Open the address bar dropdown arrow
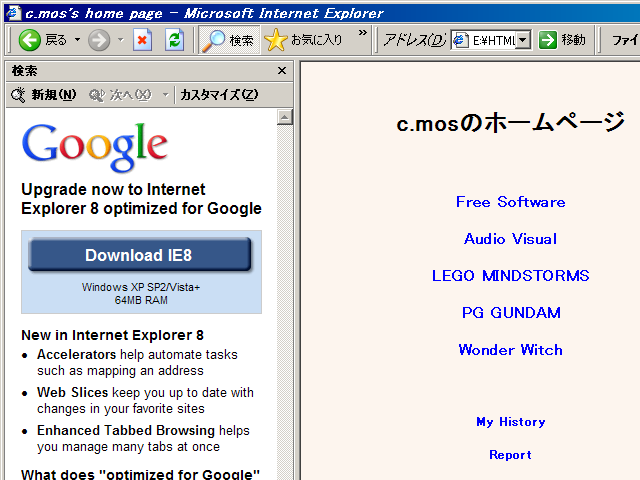640x480 pixels. coord(523,40)
